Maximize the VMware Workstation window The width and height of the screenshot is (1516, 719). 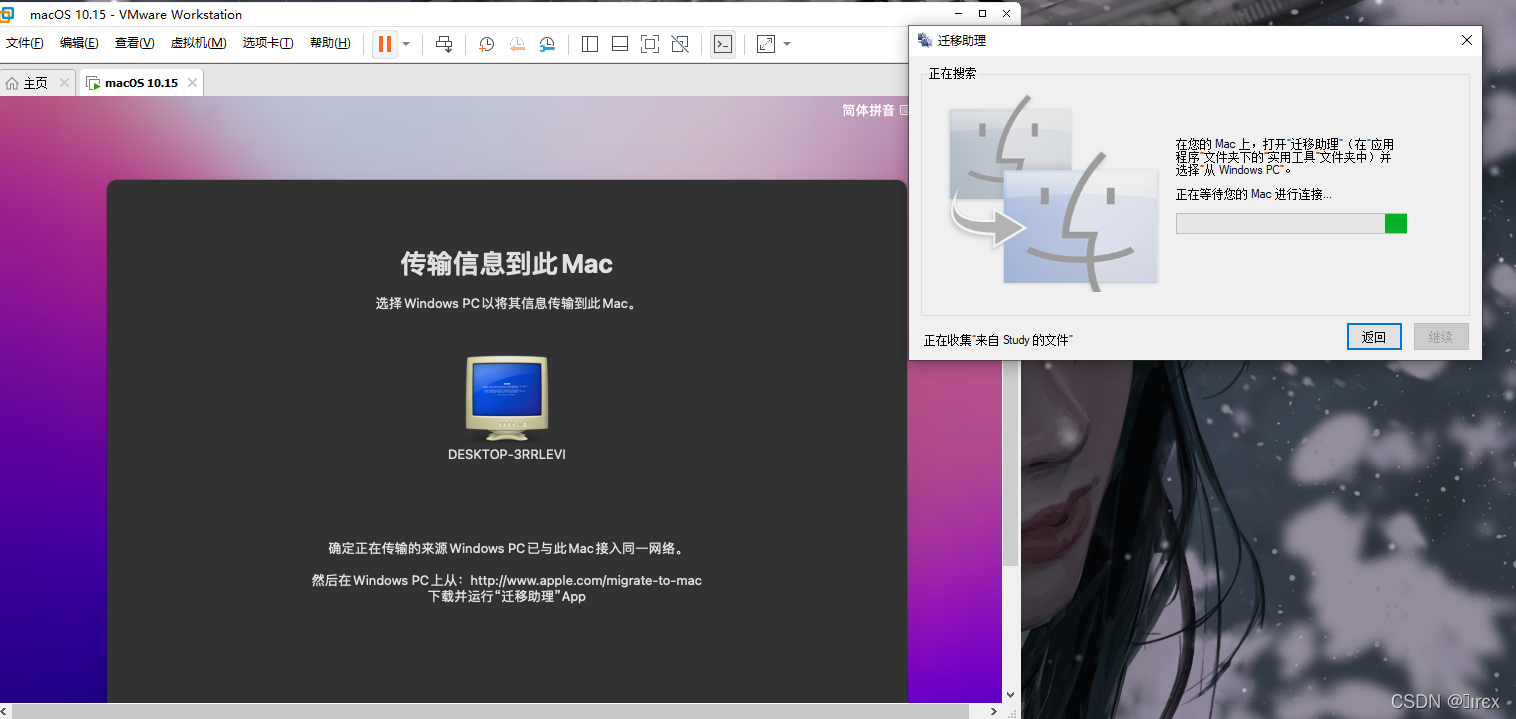(982, 13)
